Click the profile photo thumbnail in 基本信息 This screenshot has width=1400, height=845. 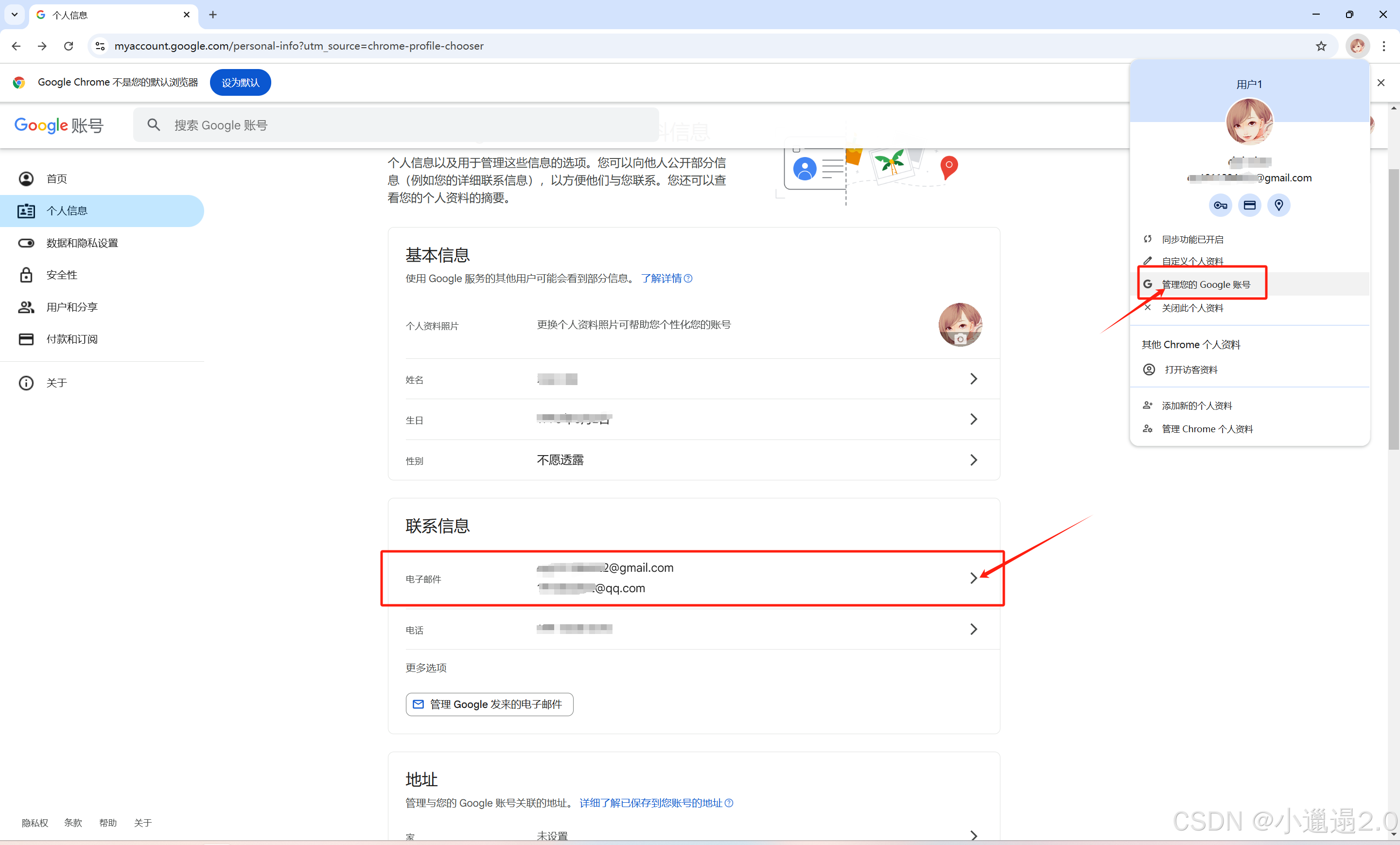[x=960, y=324]
